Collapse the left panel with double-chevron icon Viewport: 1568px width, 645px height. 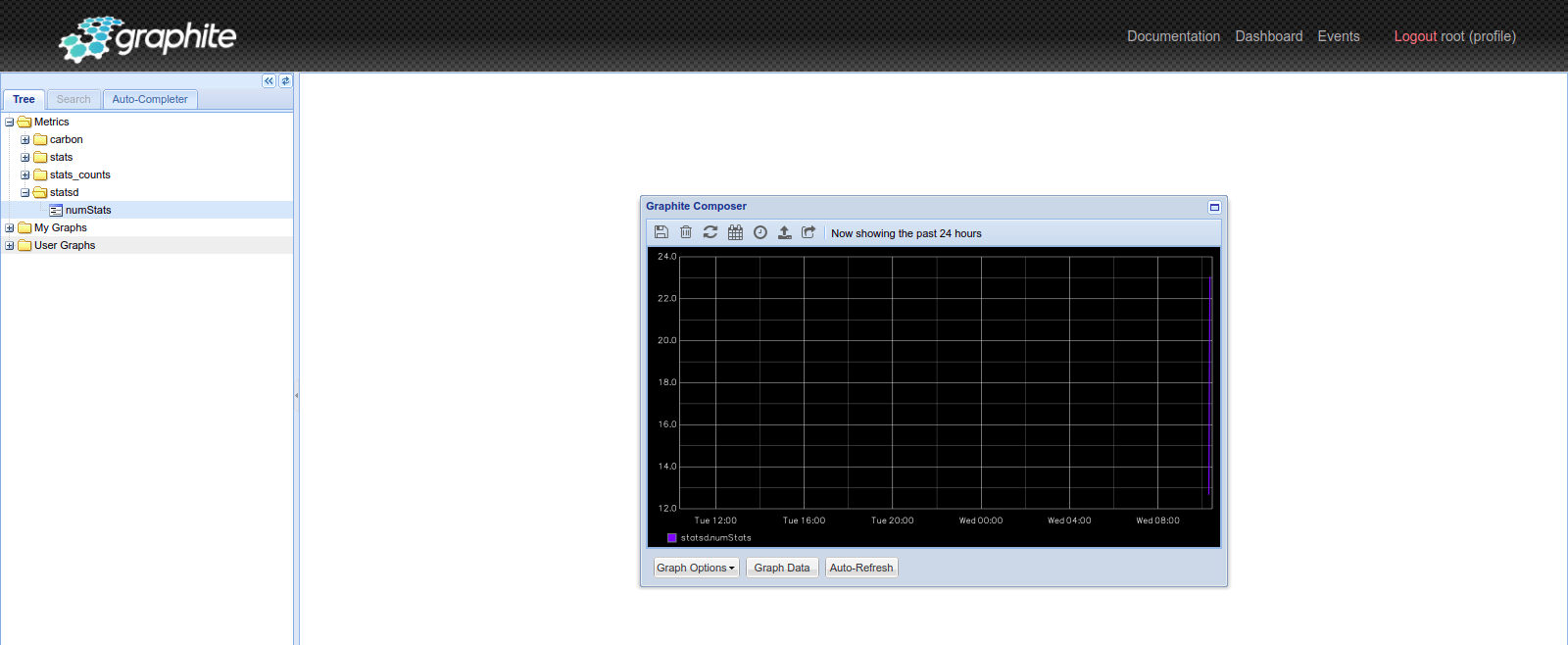coord(269,81)
